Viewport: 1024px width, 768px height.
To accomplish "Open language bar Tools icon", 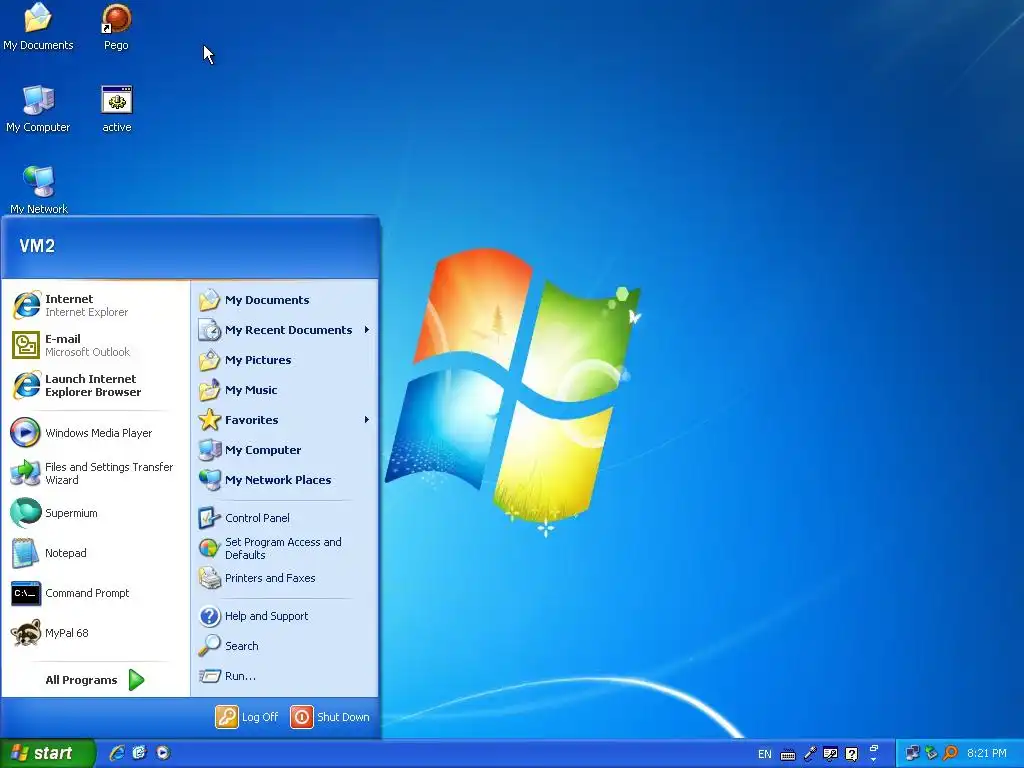I will pos(831,754).
